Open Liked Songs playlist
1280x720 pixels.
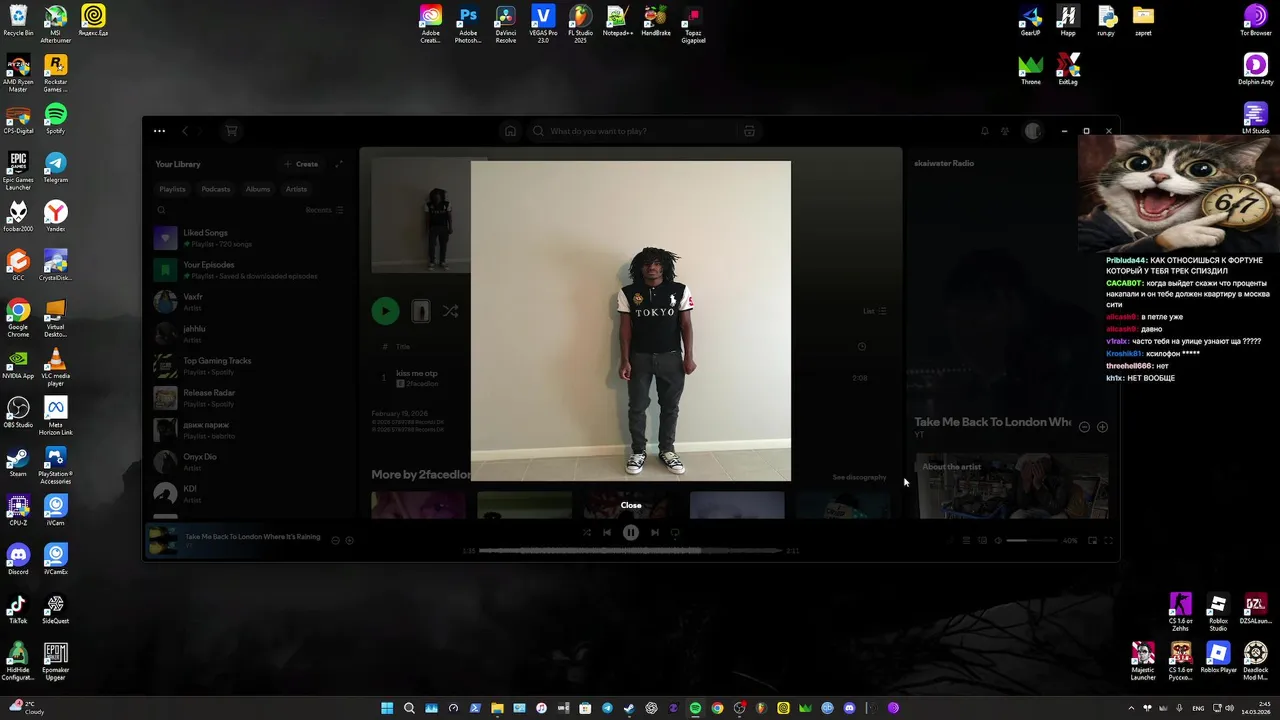click(249, 238)
